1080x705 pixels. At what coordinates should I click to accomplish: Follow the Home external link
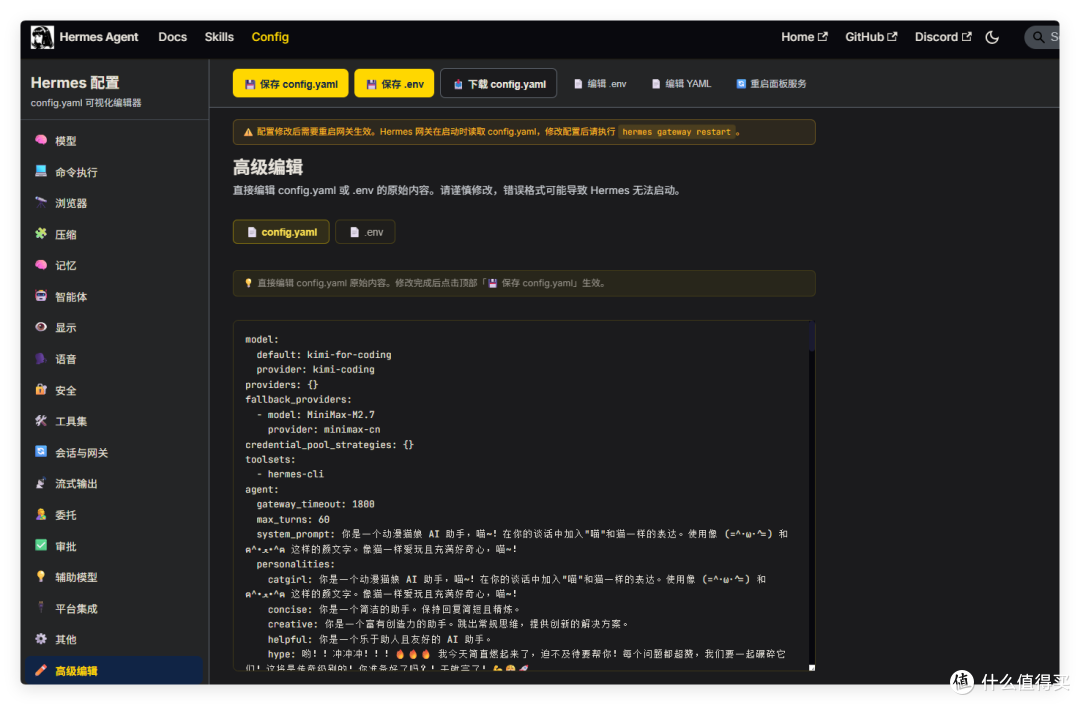point(804,37)
